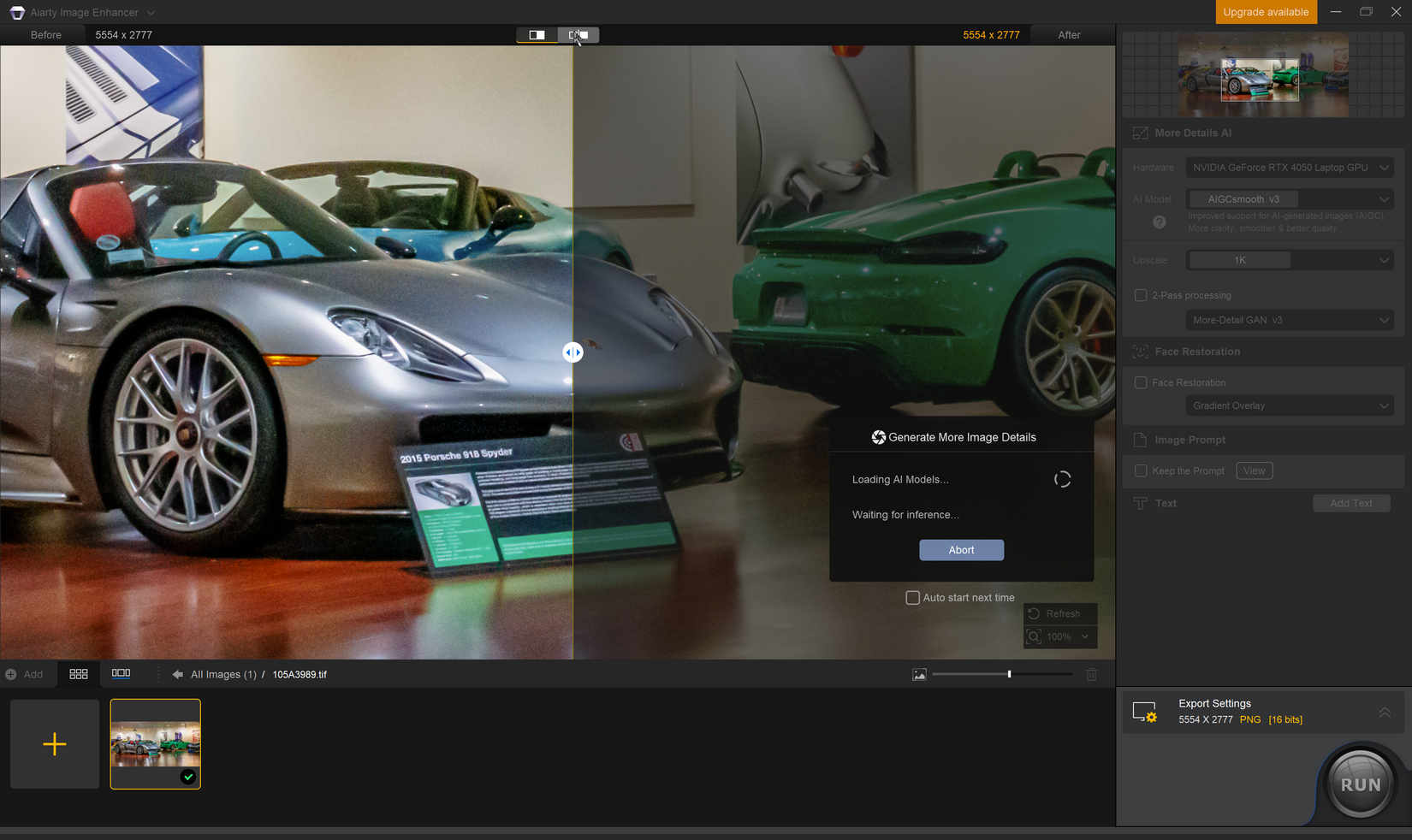Image resolution: width=1412 pixels, height=840 pixels.
Task: Click the AI Model help question icon
Action: 1159,222
